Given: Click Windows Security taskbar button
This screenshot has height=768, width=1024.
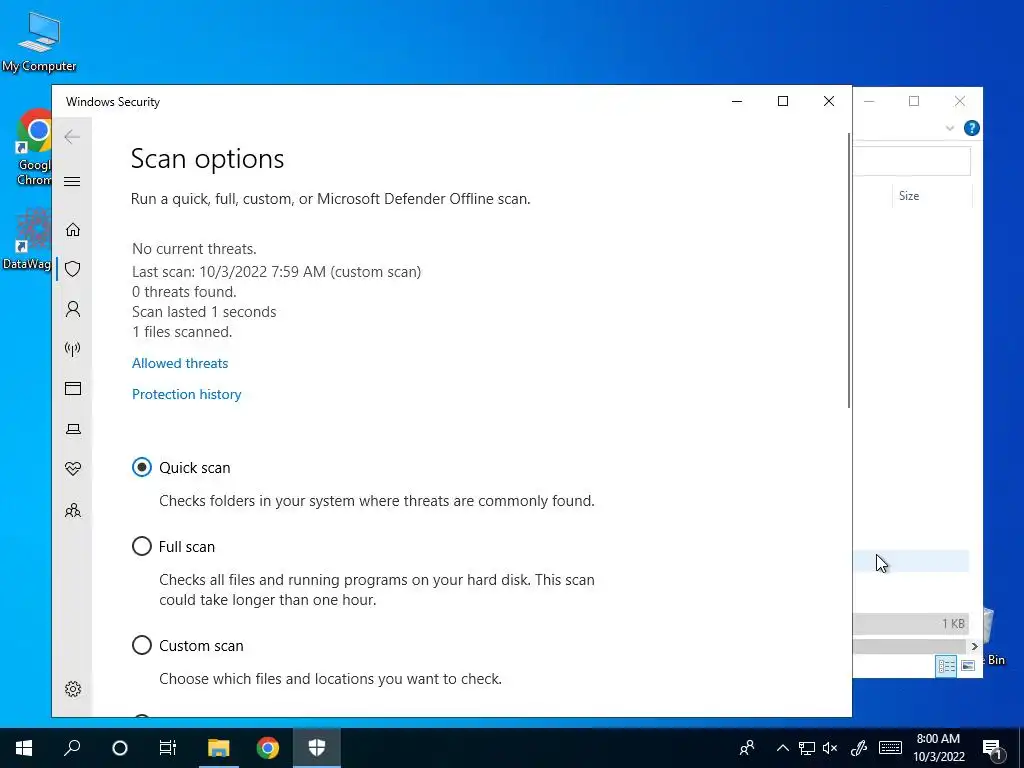Looking at the screenshot, I should [317, 748].
